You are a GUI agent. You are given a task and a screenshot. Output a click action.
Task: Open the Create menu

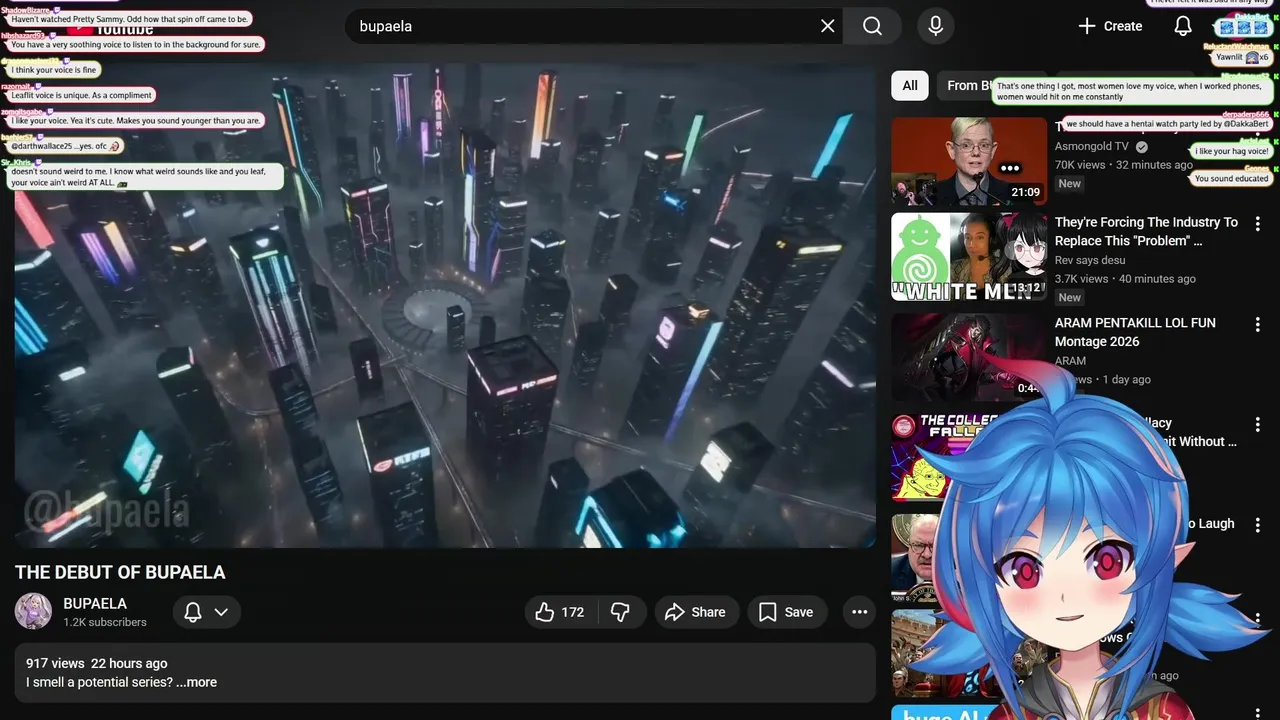point(1110,26)
